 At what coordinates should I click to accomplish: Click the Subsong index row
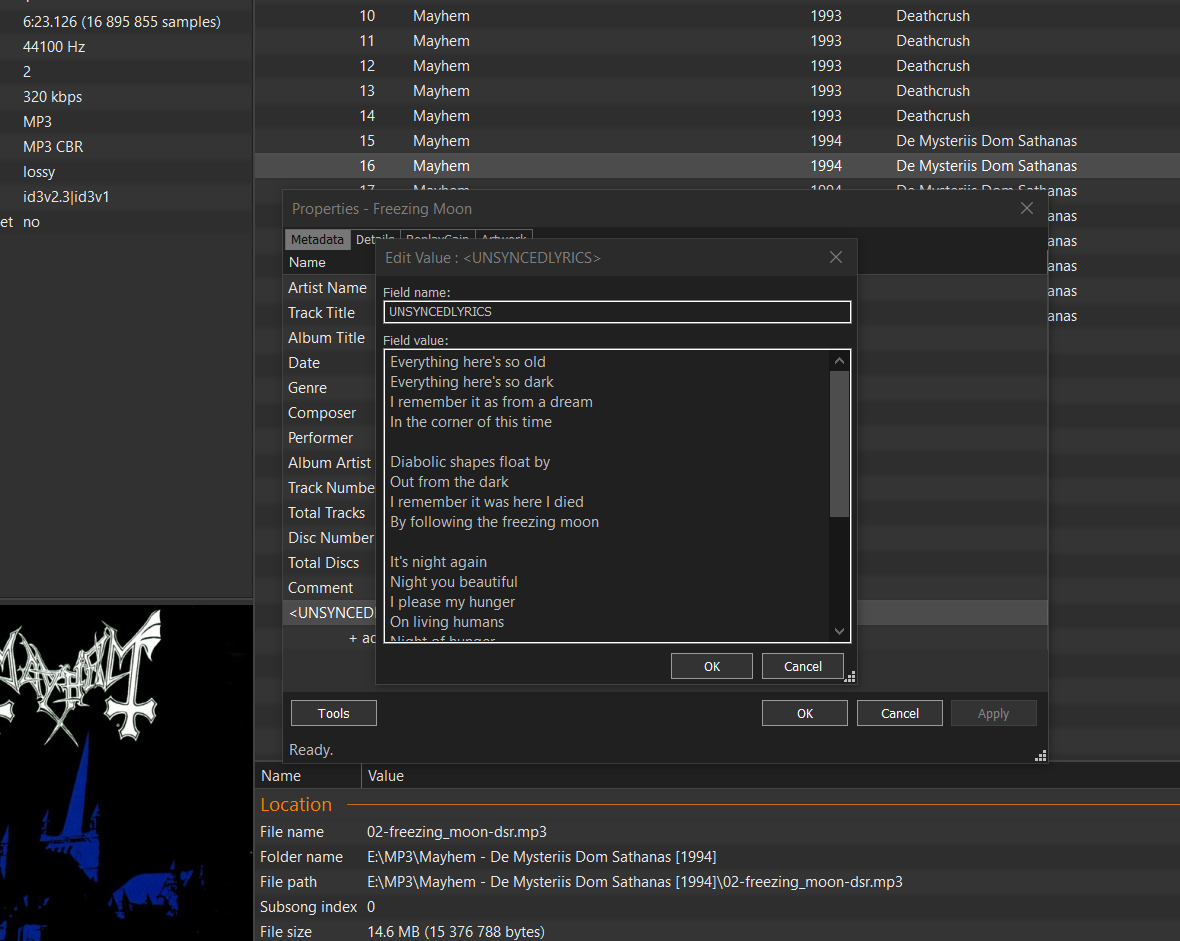pyautogui.click(x=717, y=906)
